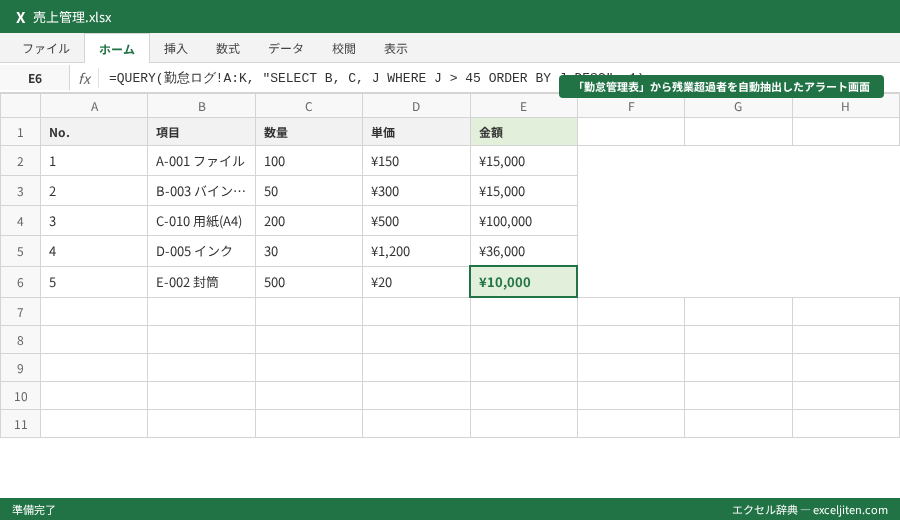Select row 9 header
This screenshot has width=900, height=520.
pos(20,368)
